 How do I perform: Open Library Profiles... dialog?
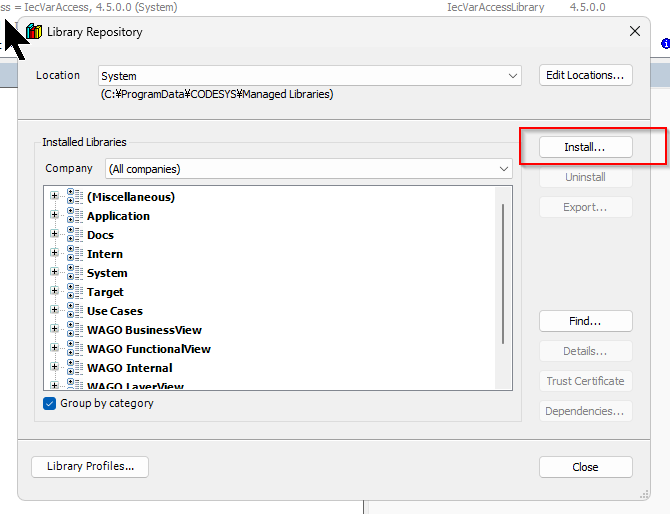point(90,467)
